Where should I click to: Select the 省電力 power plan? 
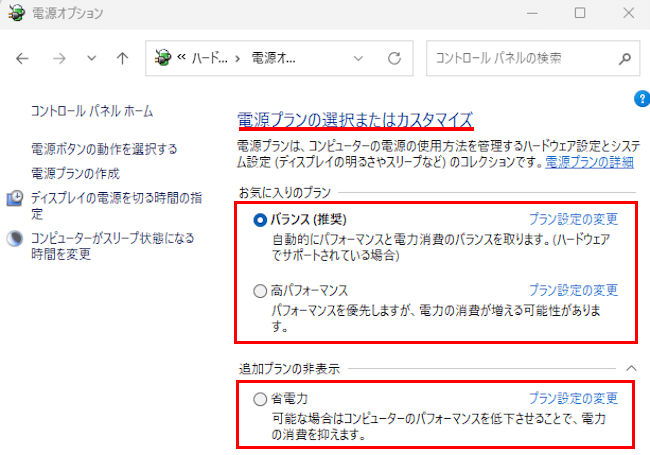(x=261, y=398)
